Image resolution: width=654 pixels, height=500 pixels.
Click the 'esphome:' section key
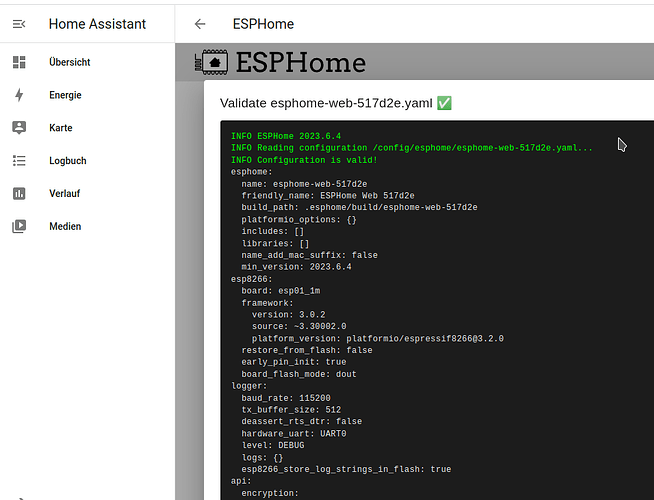click(x=252, y=172)
